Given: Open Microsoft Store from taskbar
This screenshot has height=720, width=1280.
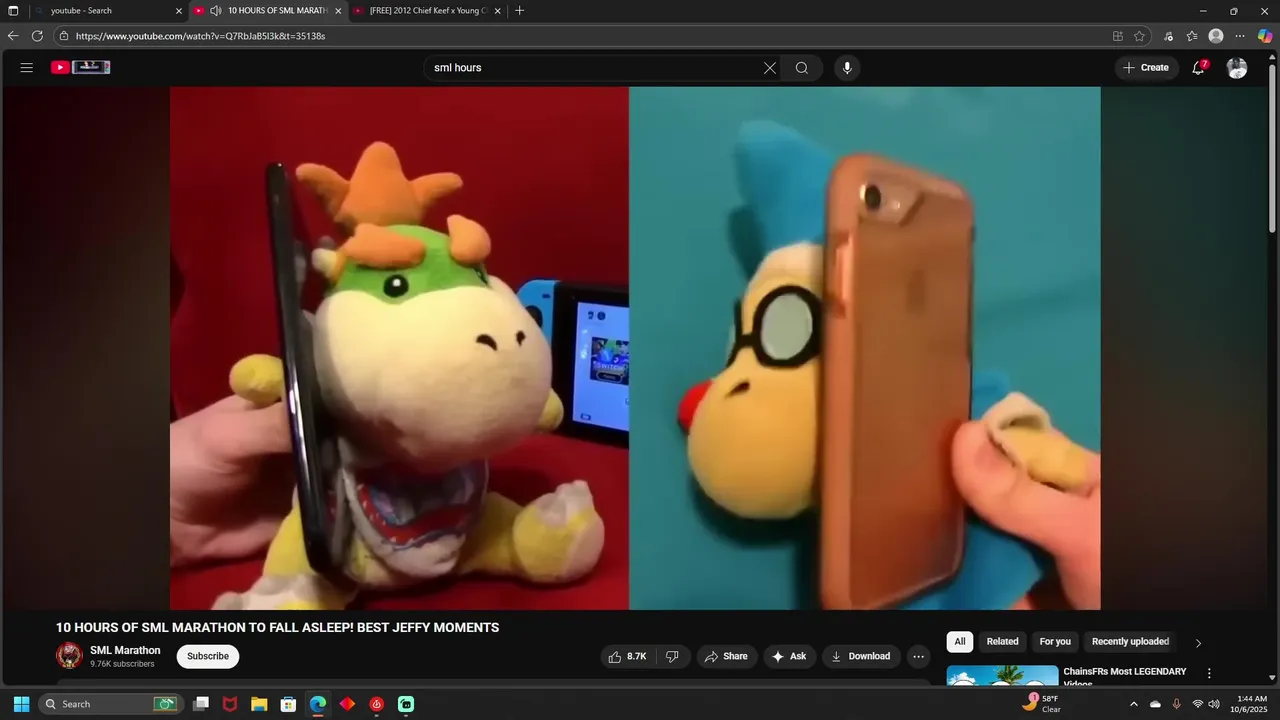Looking at the screenshot, I should 288,704.
